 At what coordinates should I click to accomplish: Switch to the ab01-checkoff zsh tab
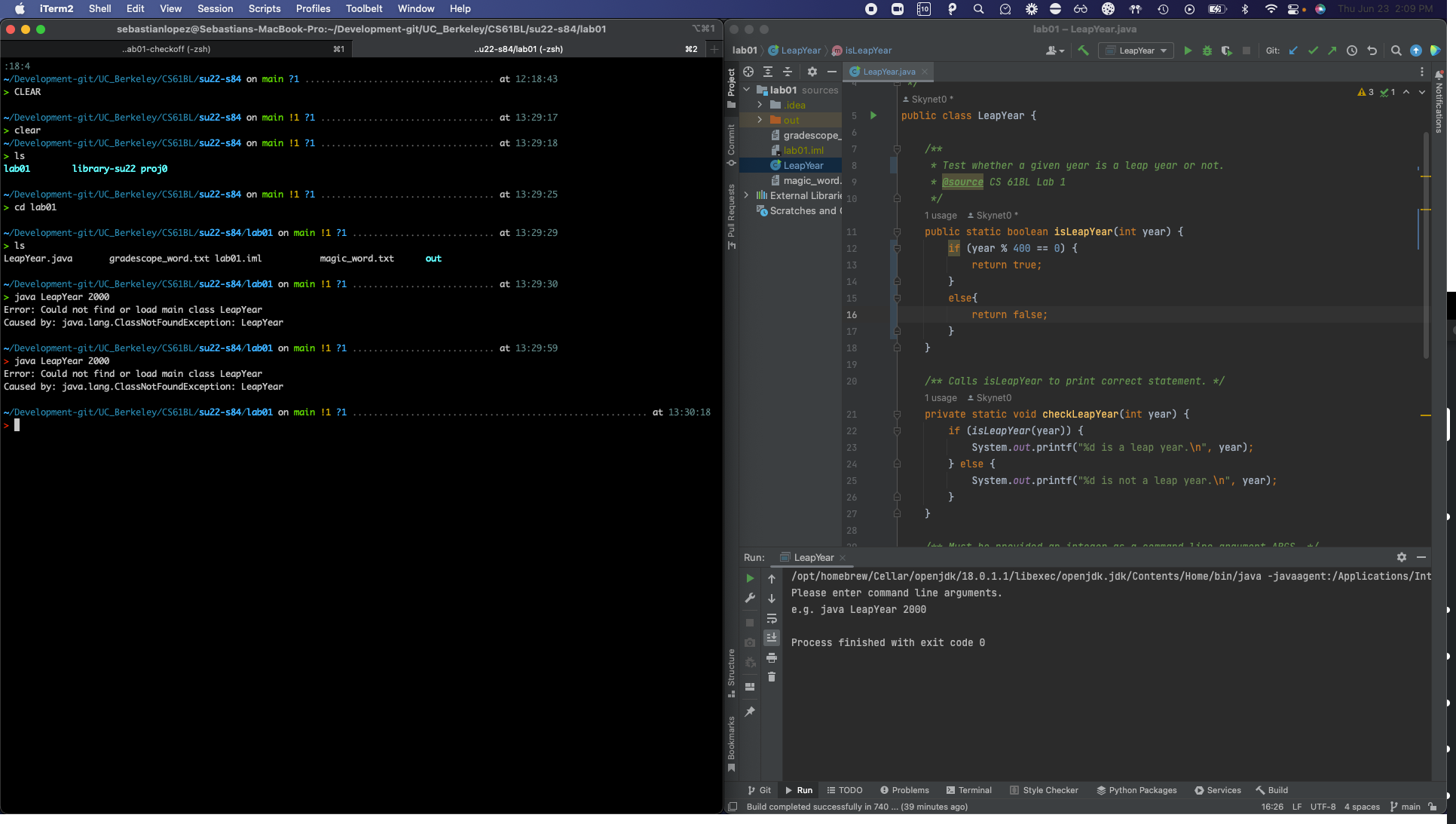point(167,49)
